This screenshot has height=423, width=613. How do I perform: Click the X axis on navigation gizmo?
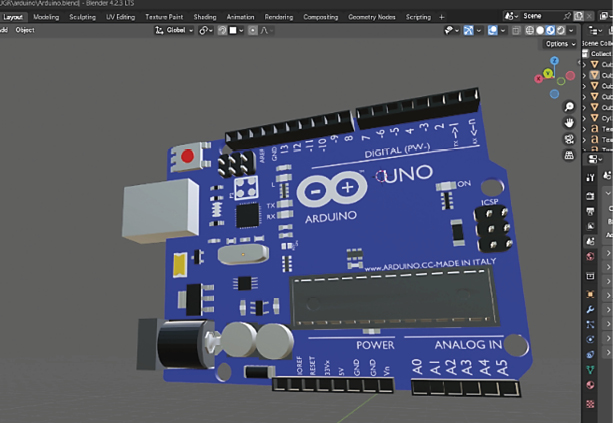click(x=538, y=79)
